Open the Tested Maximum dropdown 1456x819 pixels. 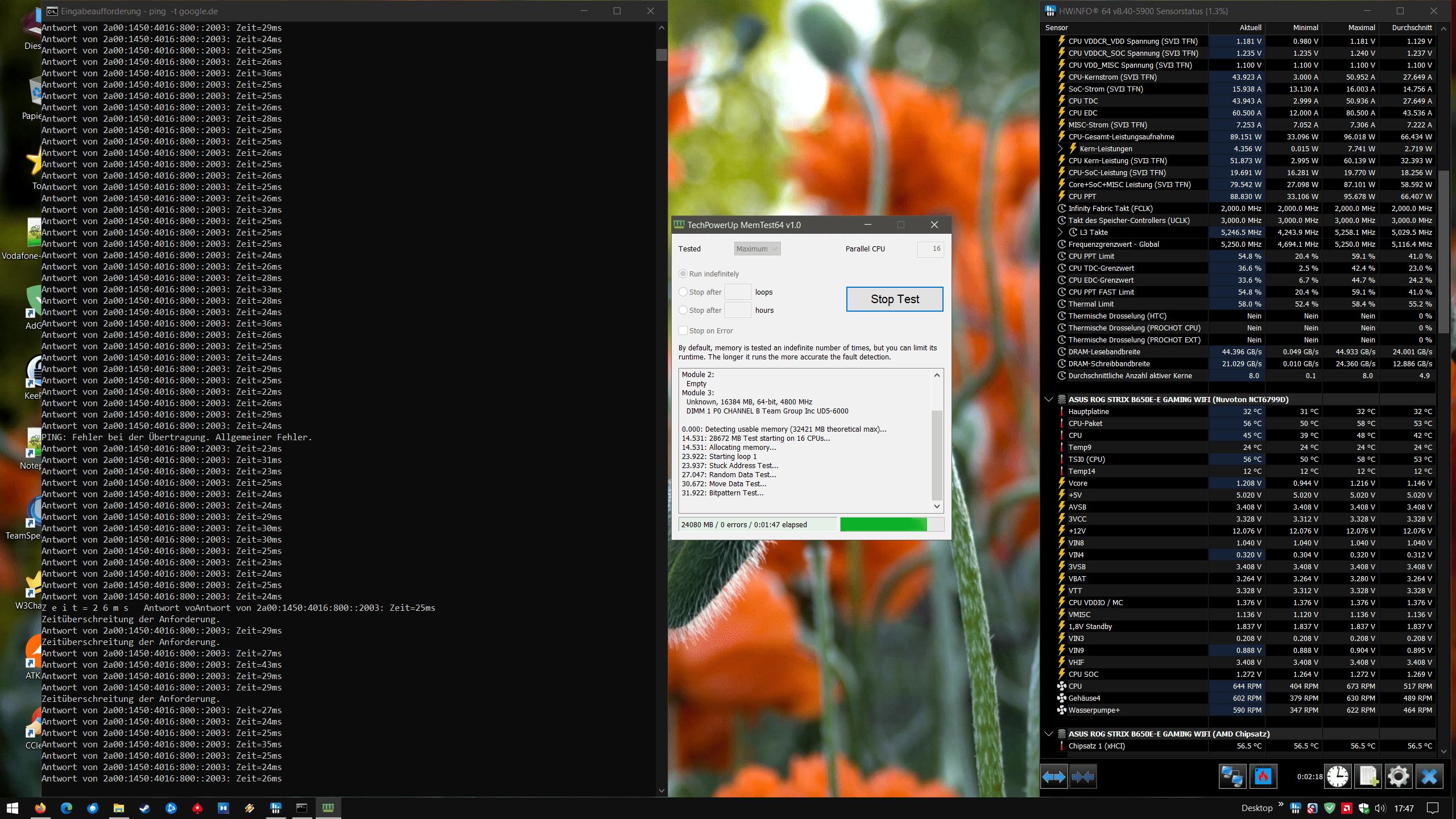tap(757, 249)
